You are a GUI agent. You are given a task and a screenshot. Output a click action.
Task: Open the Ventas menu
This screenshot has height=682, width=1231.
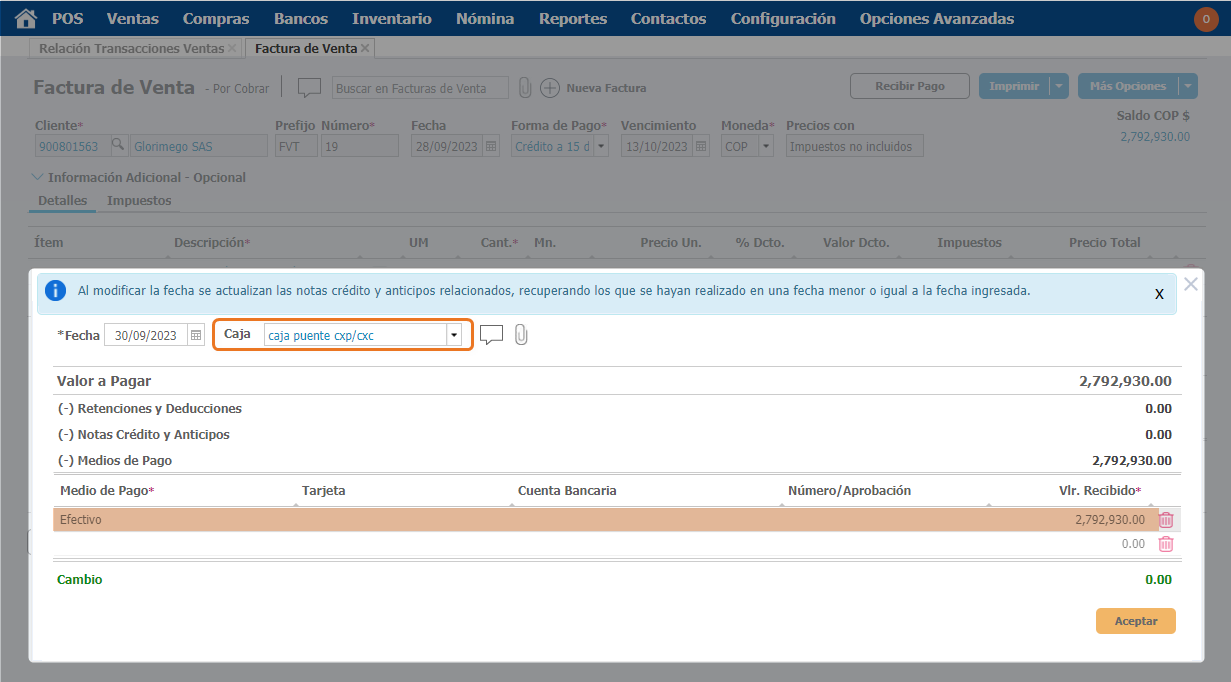132,19
